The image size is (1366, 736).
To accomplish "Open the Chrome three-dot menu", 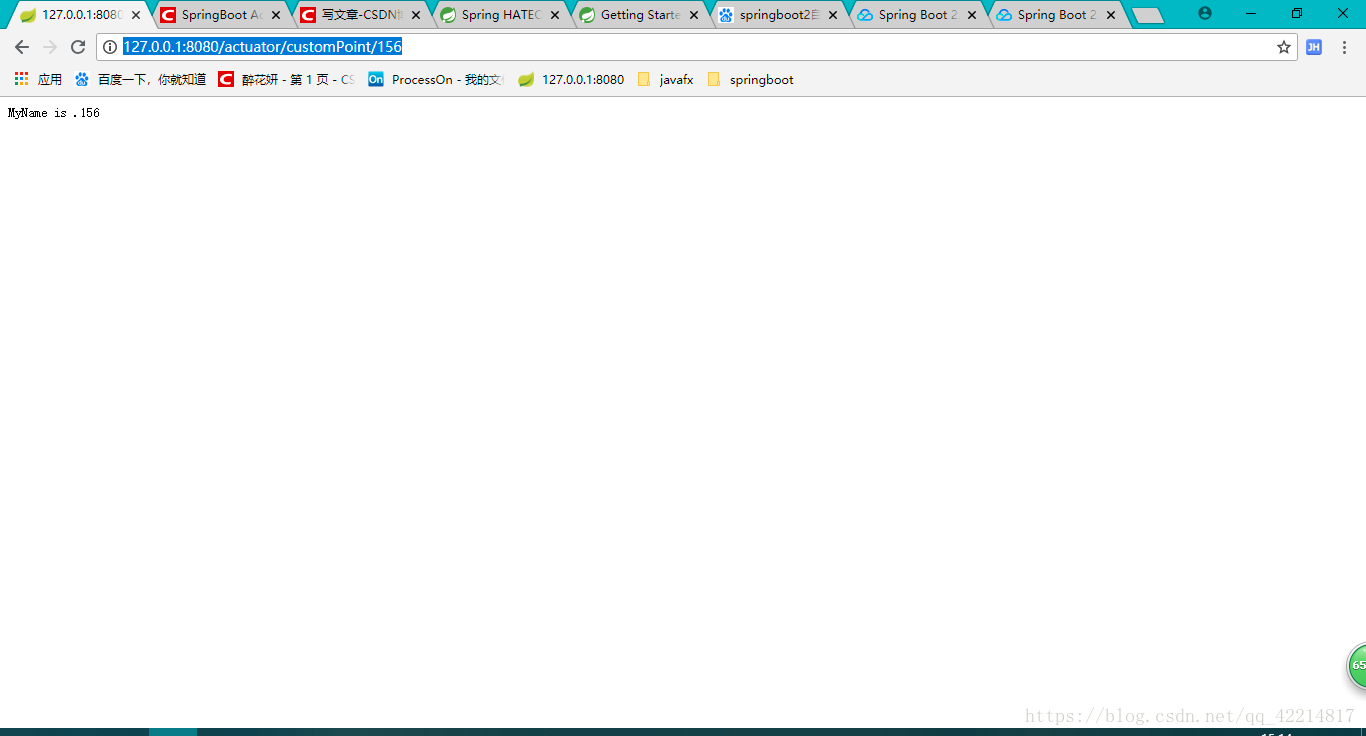I will 1344,47.
